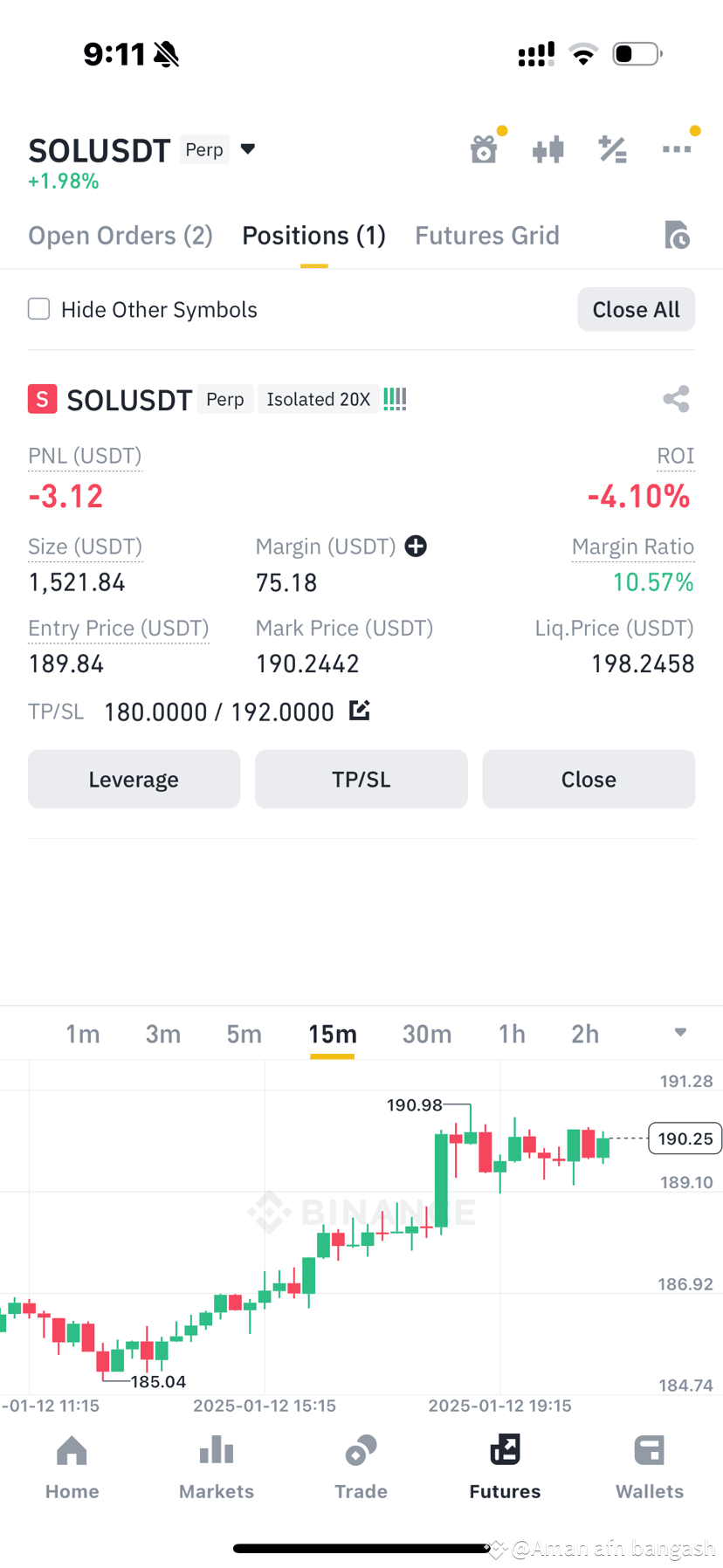This screenshot has height=1568, width=723.
Task: Tick Hide Other Symbols checkbox
Action: [x=38, y=309]
